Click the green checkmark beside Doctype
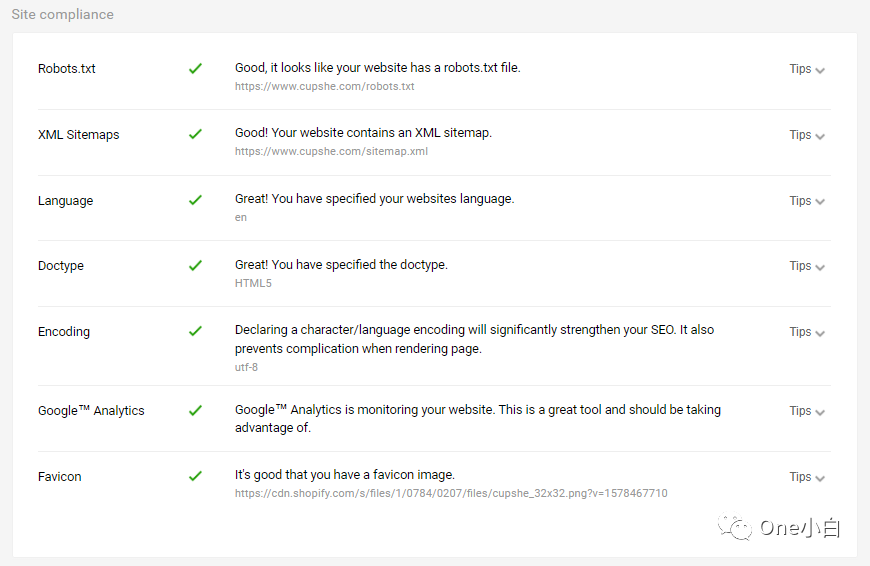Viewport: 870px width, 566px height. pos(195,266)
